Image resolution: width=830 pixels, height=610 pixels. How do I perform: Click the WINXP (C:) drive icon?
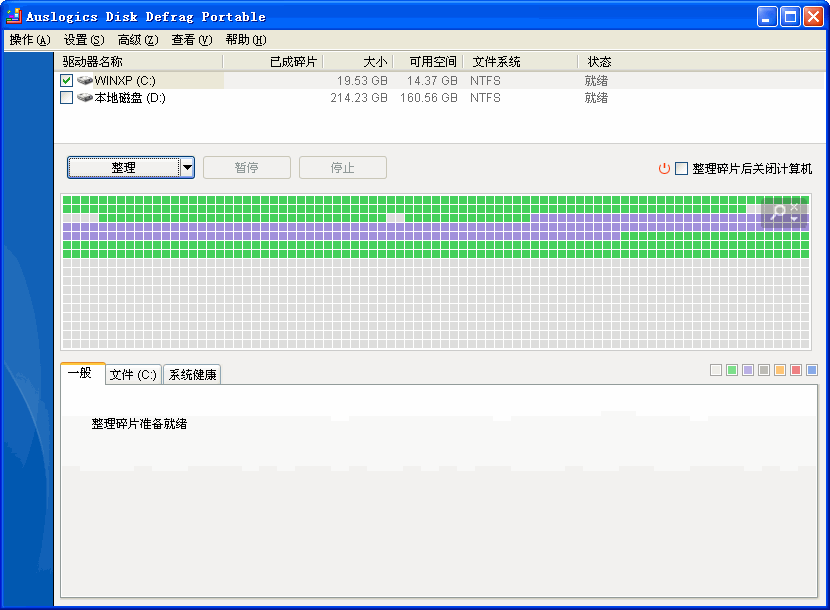(x=85, y=80)
